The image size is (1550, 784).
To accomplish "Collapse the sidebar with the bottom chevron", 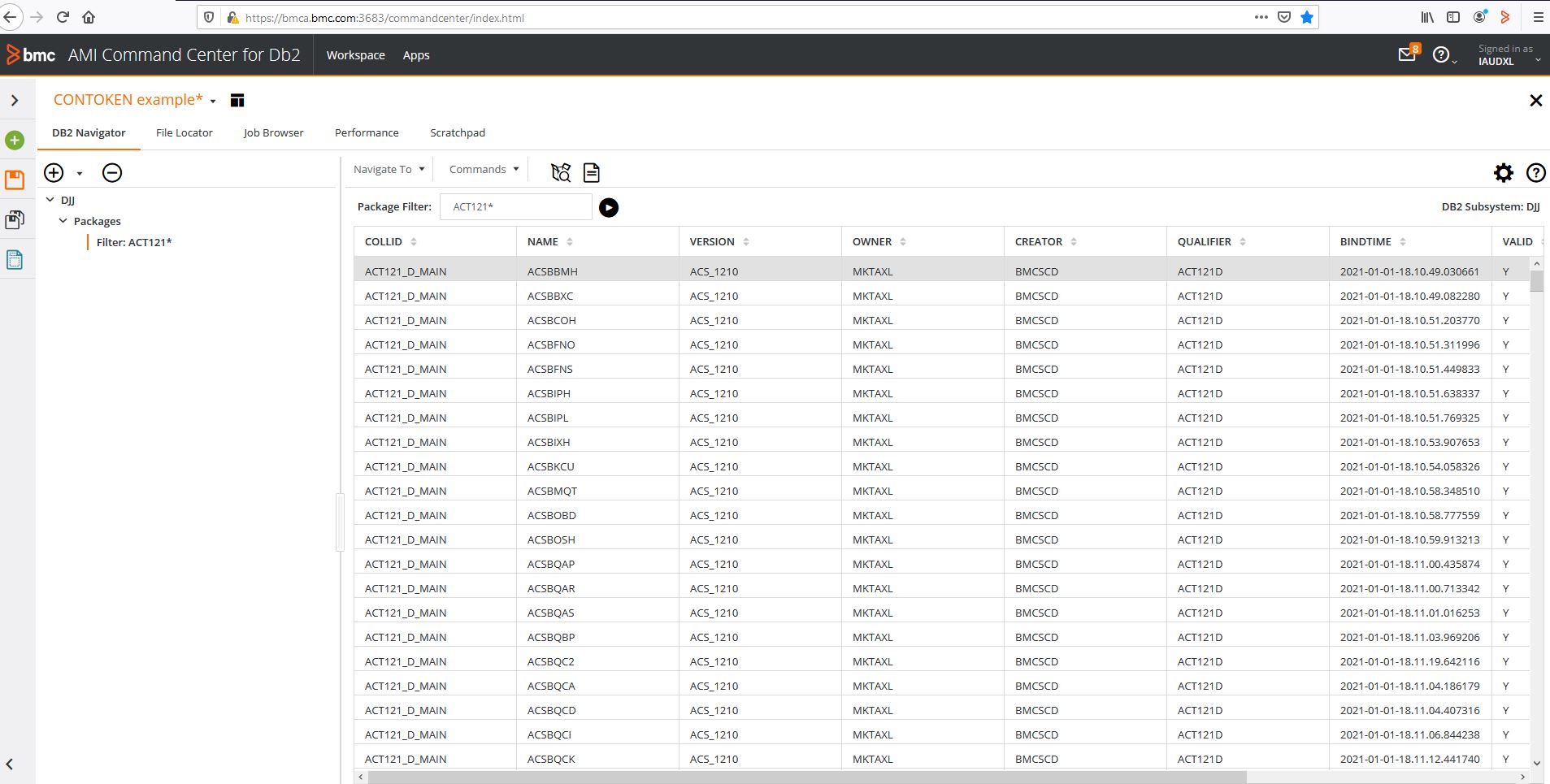I will tap(10, 764).
